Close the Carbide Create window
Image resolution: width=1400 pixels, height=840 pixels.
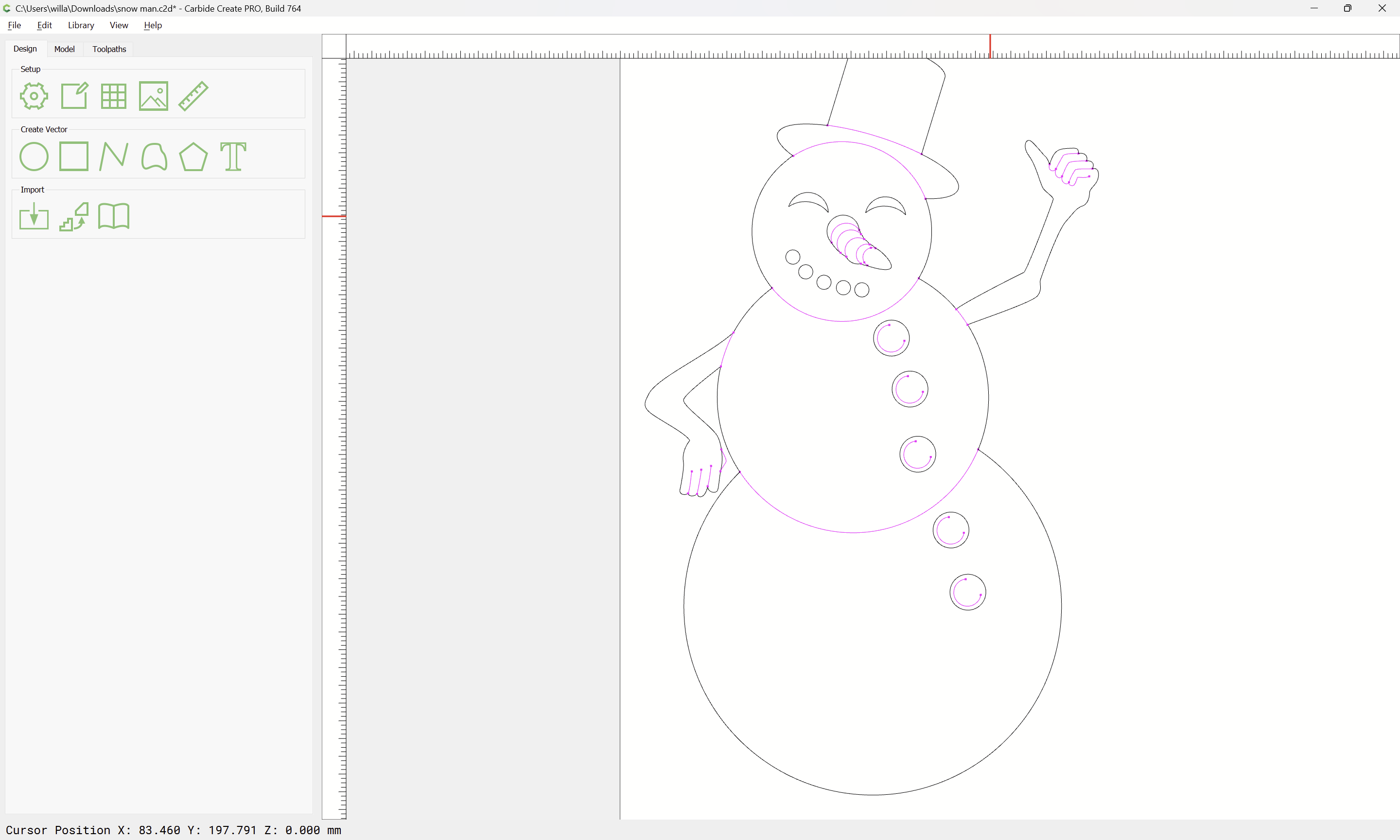(1382, 8)
